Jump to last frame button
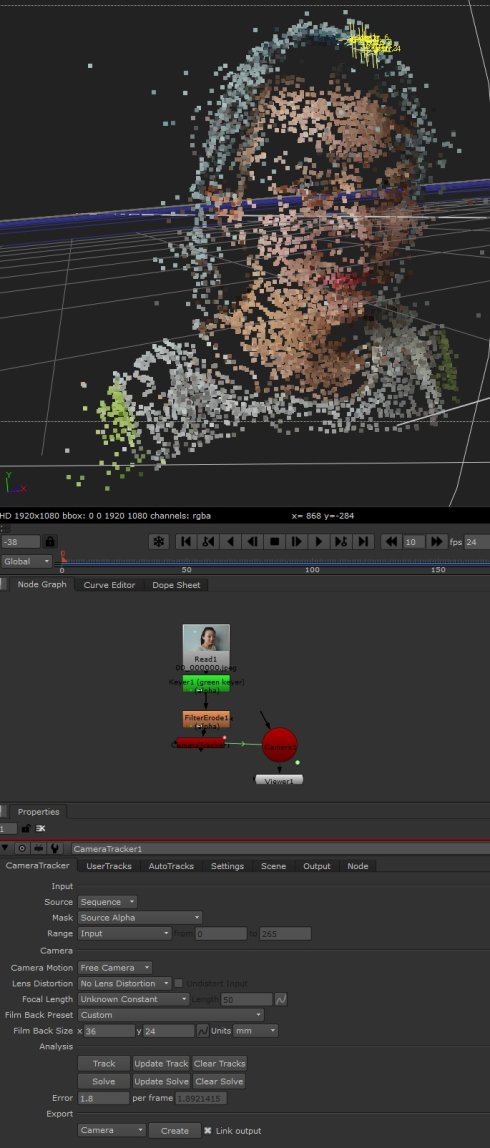The width and height of the screenshot is (490, 1148). point(363,542)
